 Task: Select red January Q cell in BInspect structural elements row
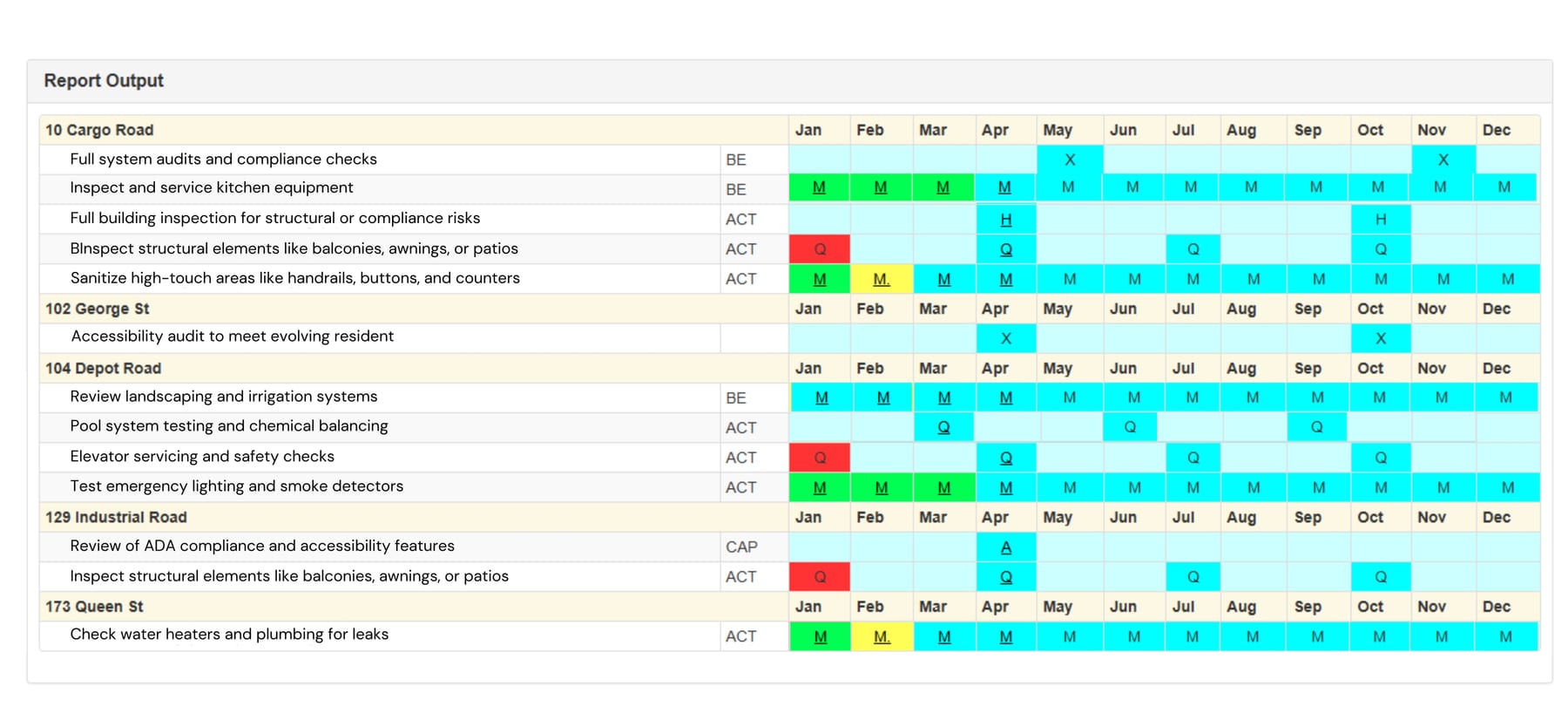click(820, 249)
